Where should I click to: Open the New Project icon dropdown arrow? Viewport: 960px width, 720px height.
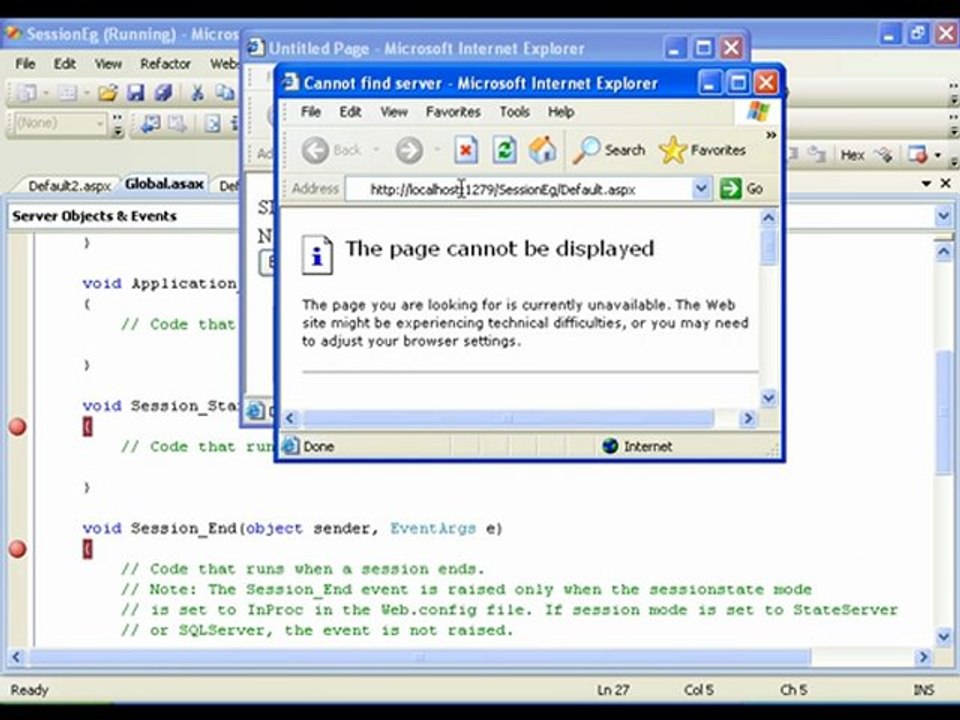[46, 93]
